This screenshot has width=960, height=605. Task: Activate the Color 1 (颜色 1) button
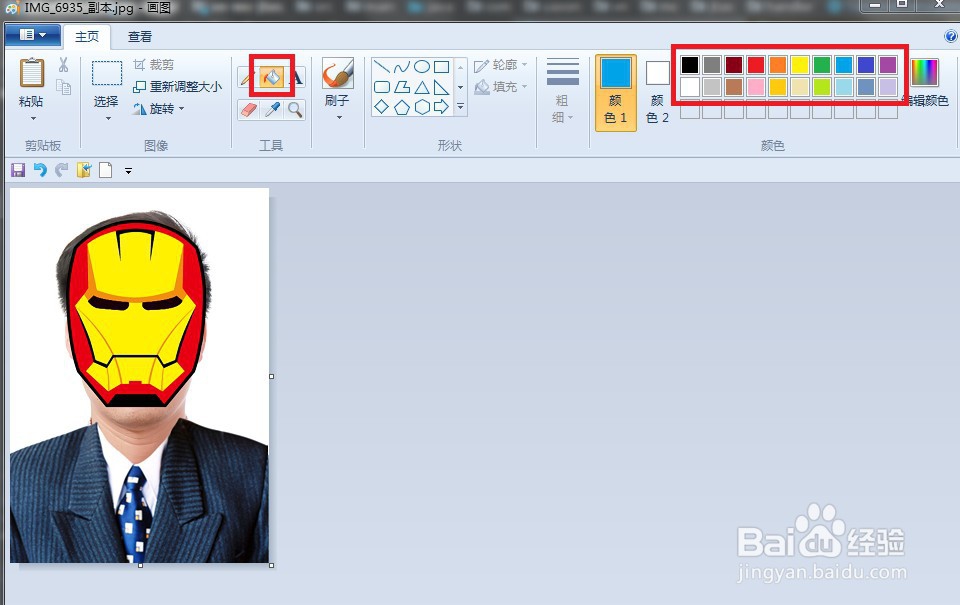click(x=615, y=92)
